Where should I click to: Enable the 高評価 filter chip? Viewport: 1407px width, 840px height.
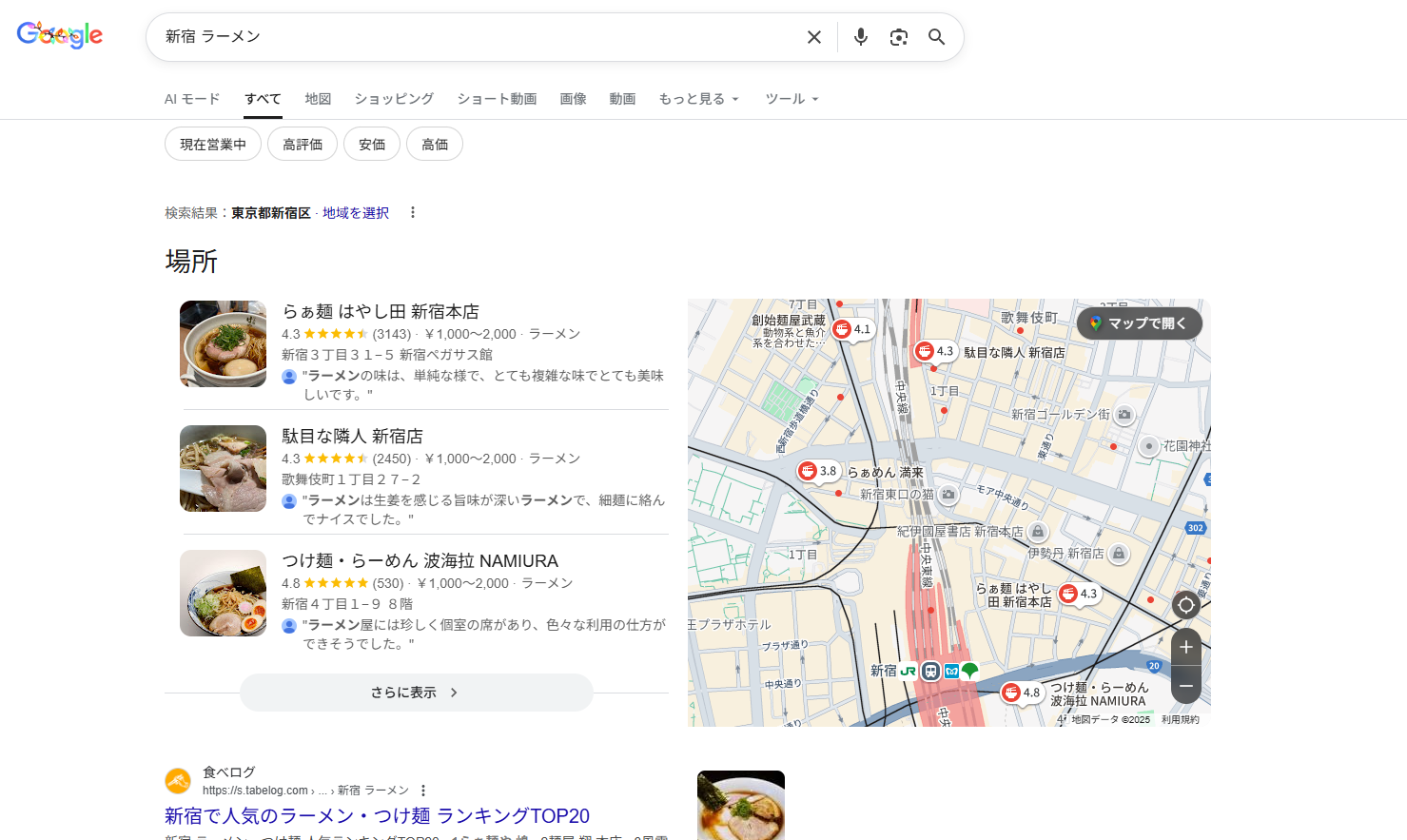pyautogui.click(x=303, y=145)
